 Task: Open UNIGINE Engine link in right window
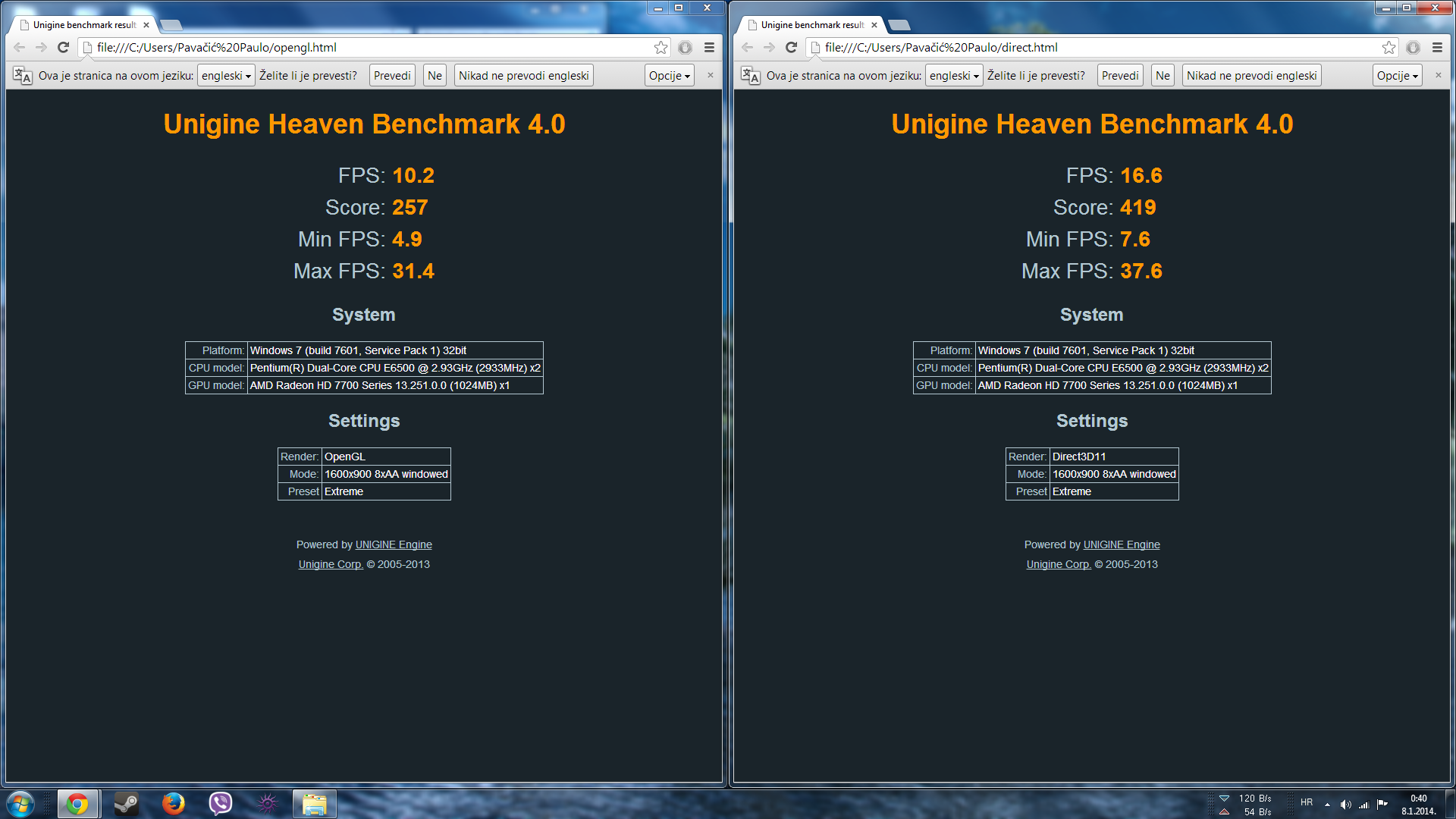(1122, 544)
